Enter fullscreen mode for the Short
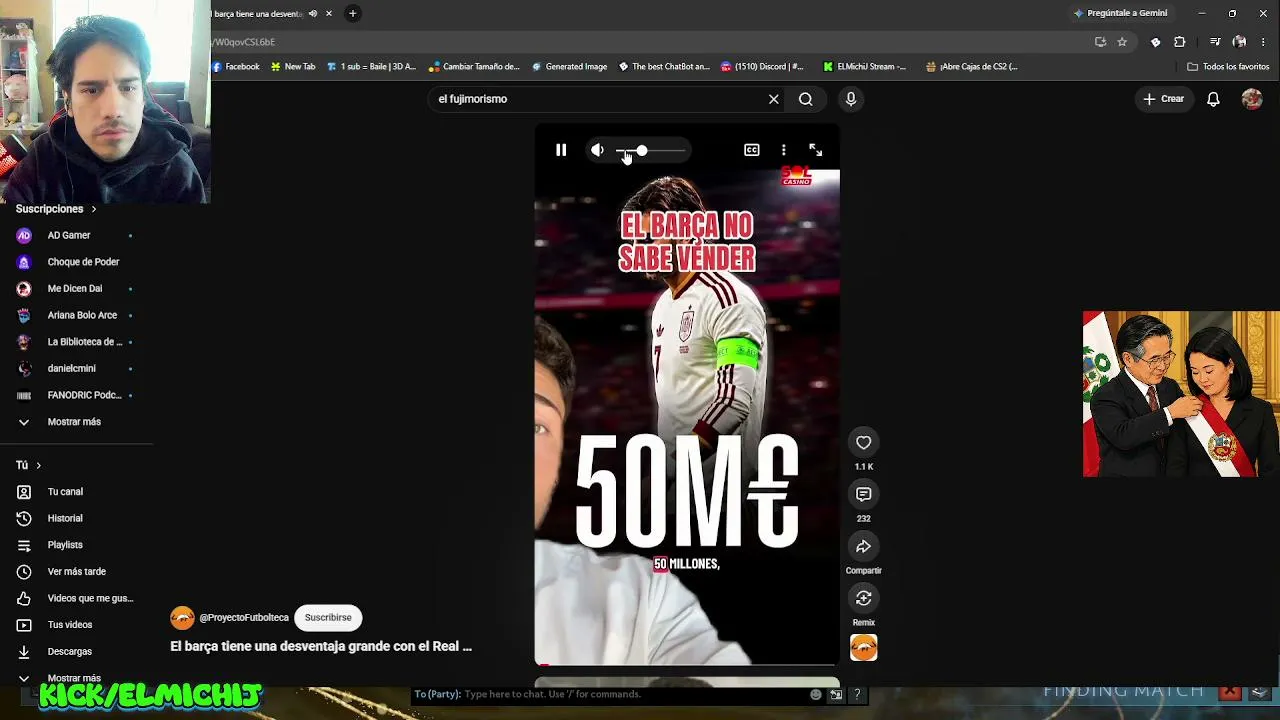 click(x=816, y=150)
